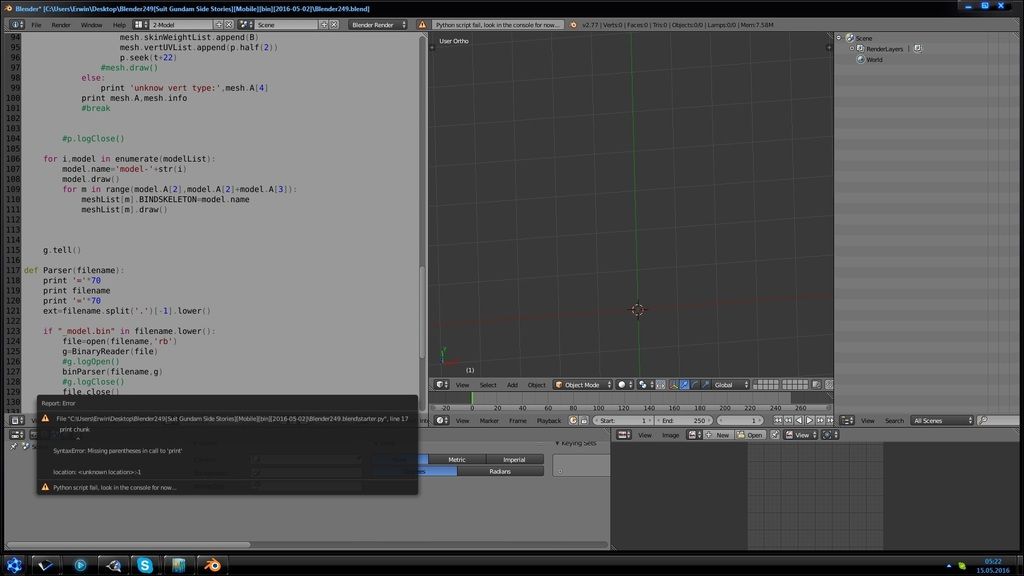Select the Metric unit system option
This screenshot has width=1024, height=576.
tap(456, 460)
